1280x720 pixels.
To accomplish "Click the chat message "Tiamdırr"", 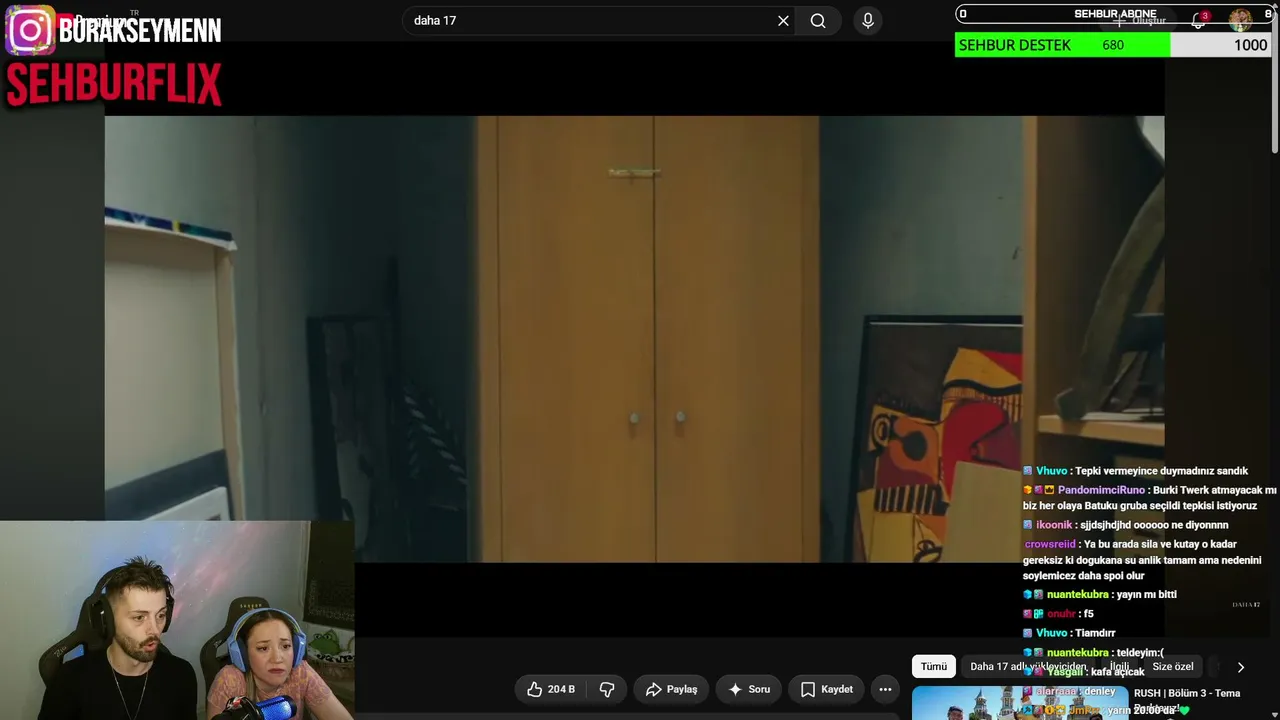I will 1095,633.
